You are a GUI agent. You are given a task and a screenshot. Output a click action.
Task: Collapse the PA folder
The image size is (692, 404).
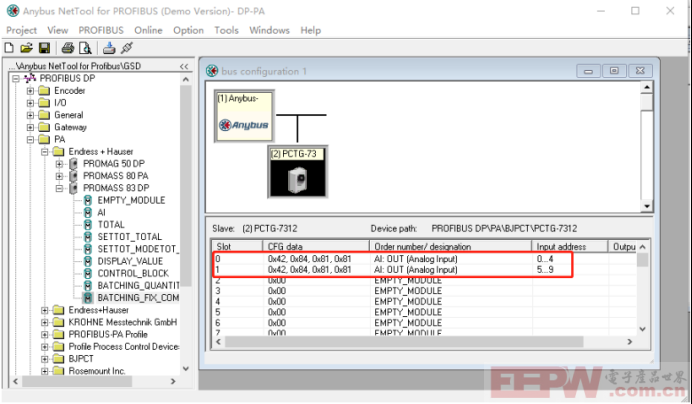point(30,140)
